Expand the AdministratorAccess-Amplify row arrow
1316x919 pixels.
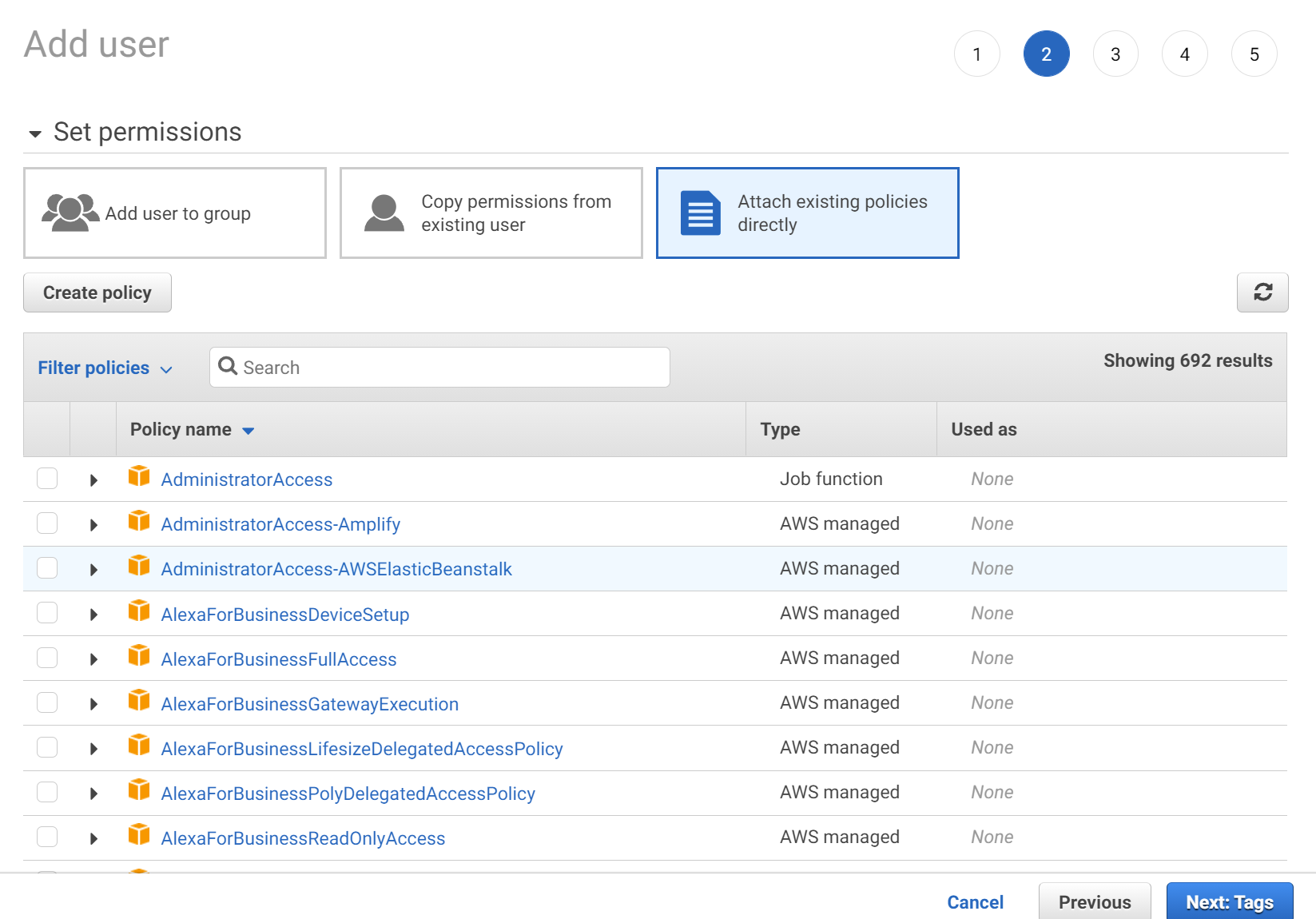click(x=93, y=525)
